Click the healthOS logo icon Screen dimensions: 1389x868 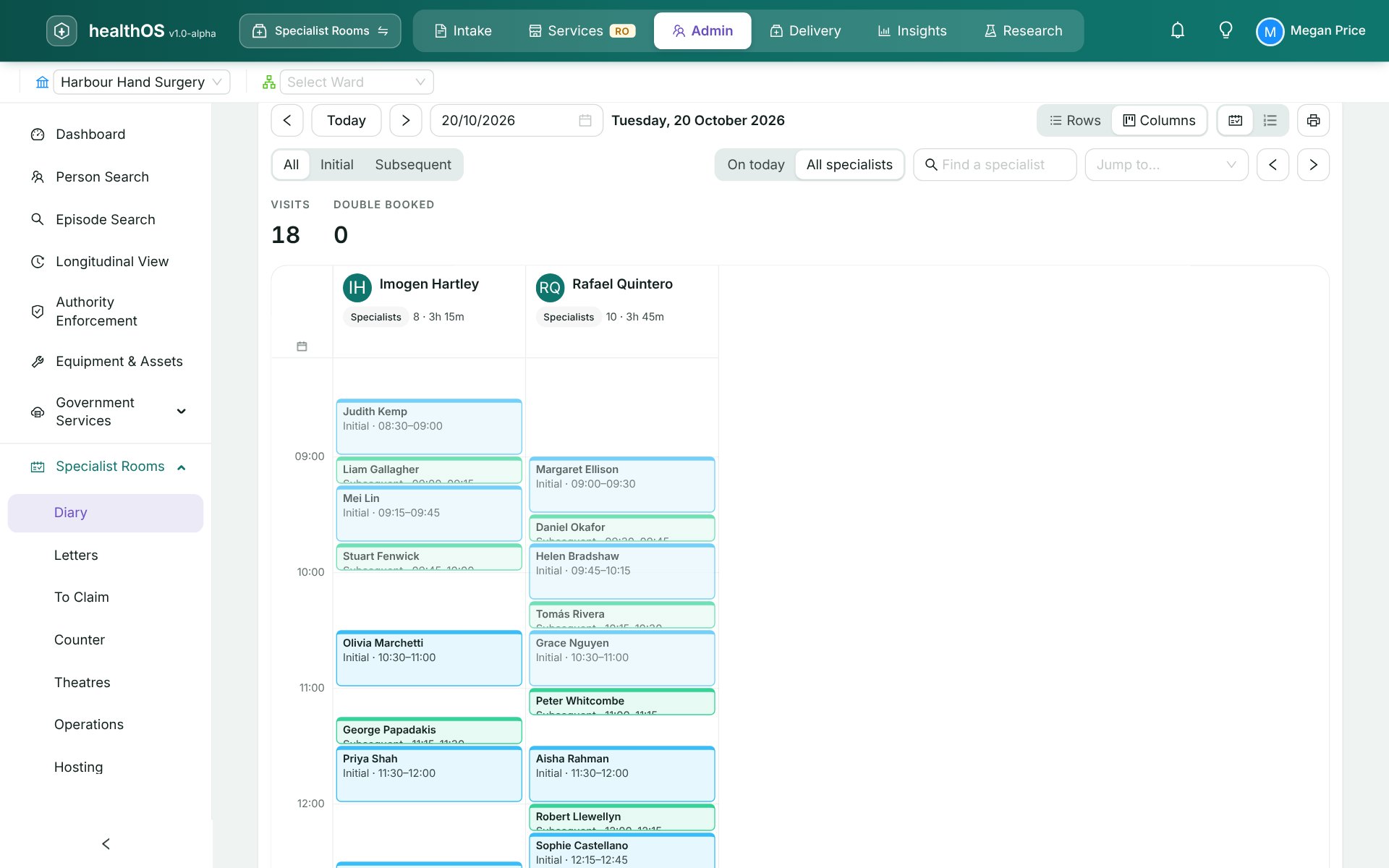pyautogui.click(x=61, y=30)
